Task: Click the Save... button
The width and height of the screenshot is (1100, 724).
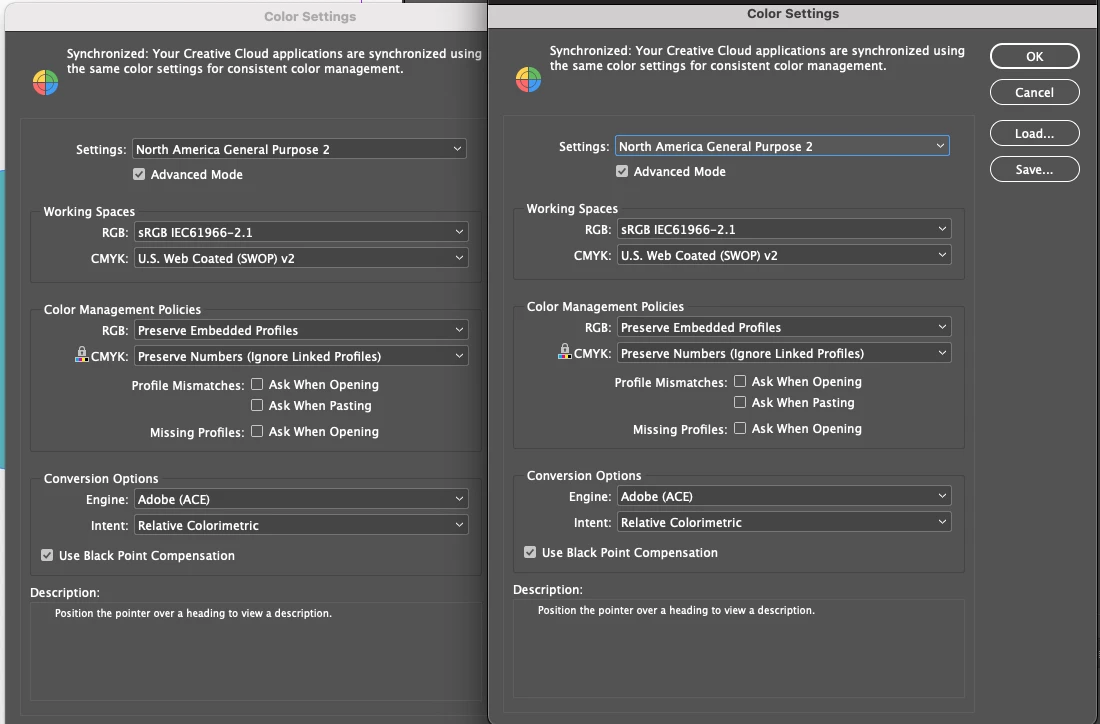Action: click(x=1035, y=169)
